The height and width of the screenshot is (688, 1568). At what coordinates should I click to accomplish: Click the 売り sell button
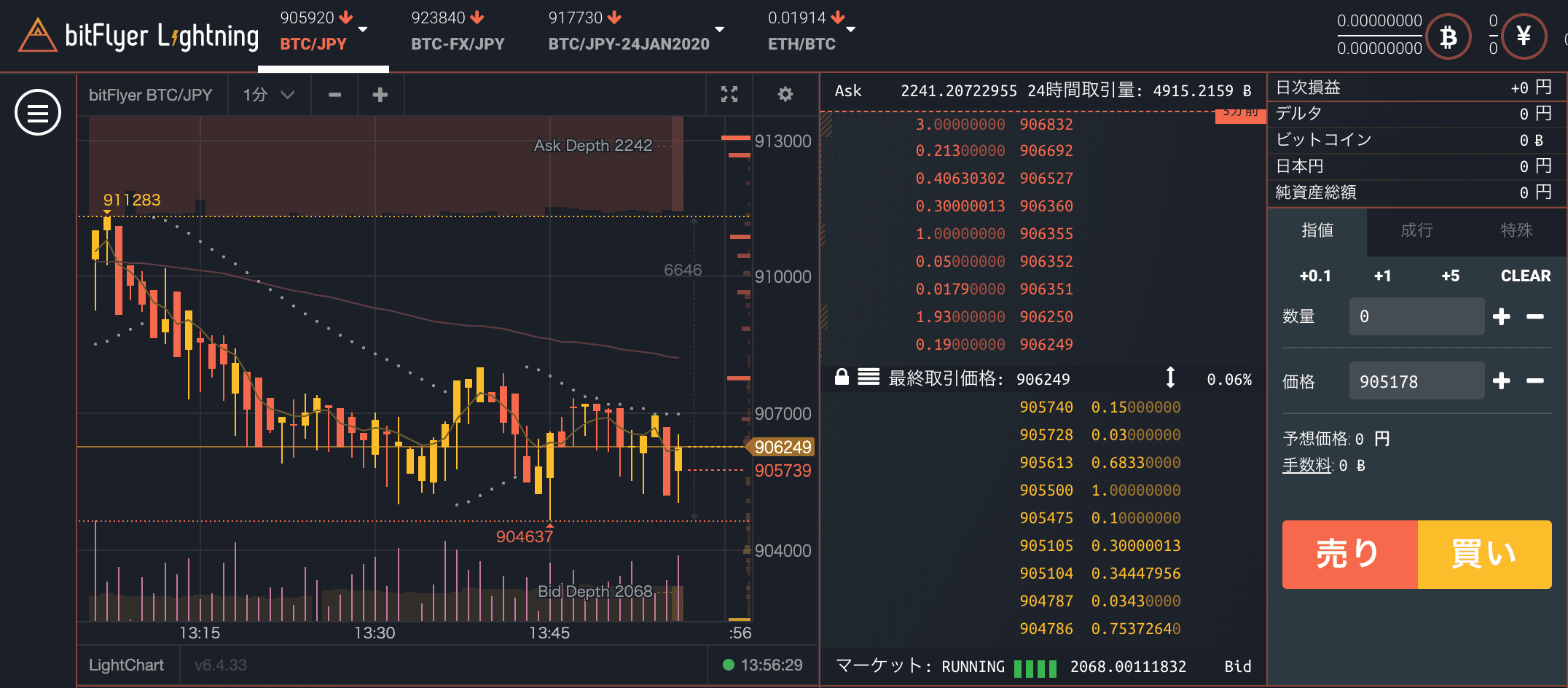1350,554
